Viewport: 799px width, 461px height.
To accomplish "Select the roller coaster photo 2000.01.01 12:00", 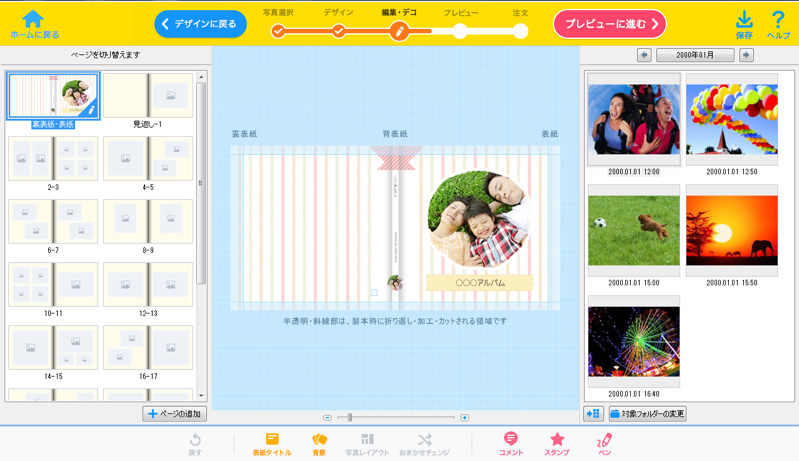I will tap(634, 119).
